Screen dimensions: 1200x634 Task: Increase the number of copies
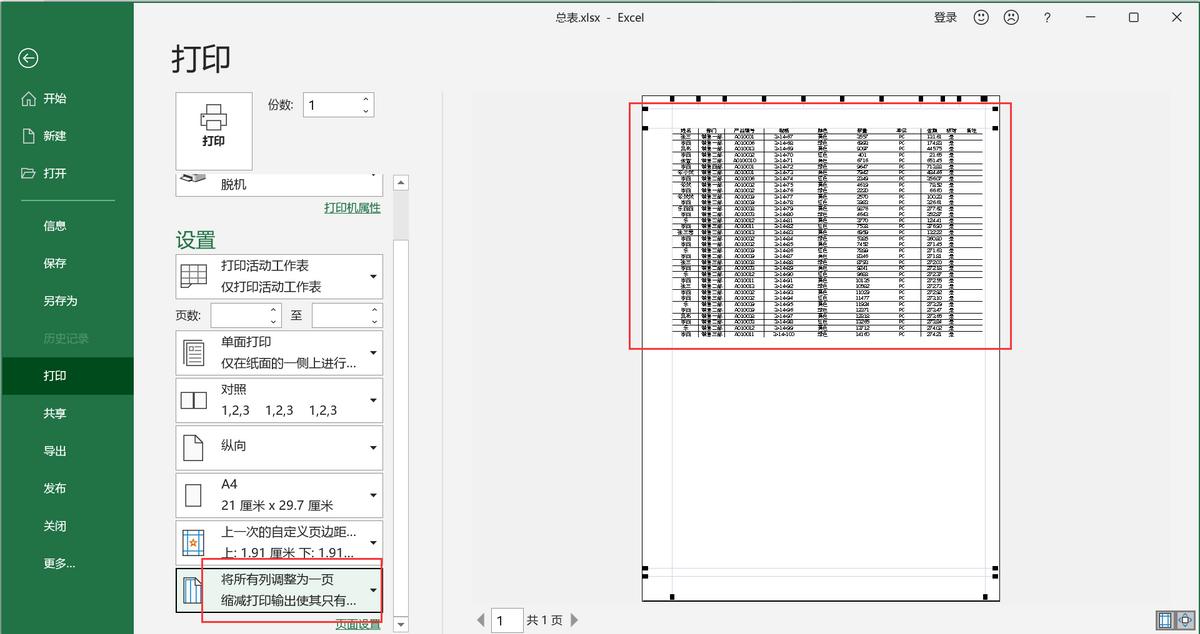coord(366,99)
